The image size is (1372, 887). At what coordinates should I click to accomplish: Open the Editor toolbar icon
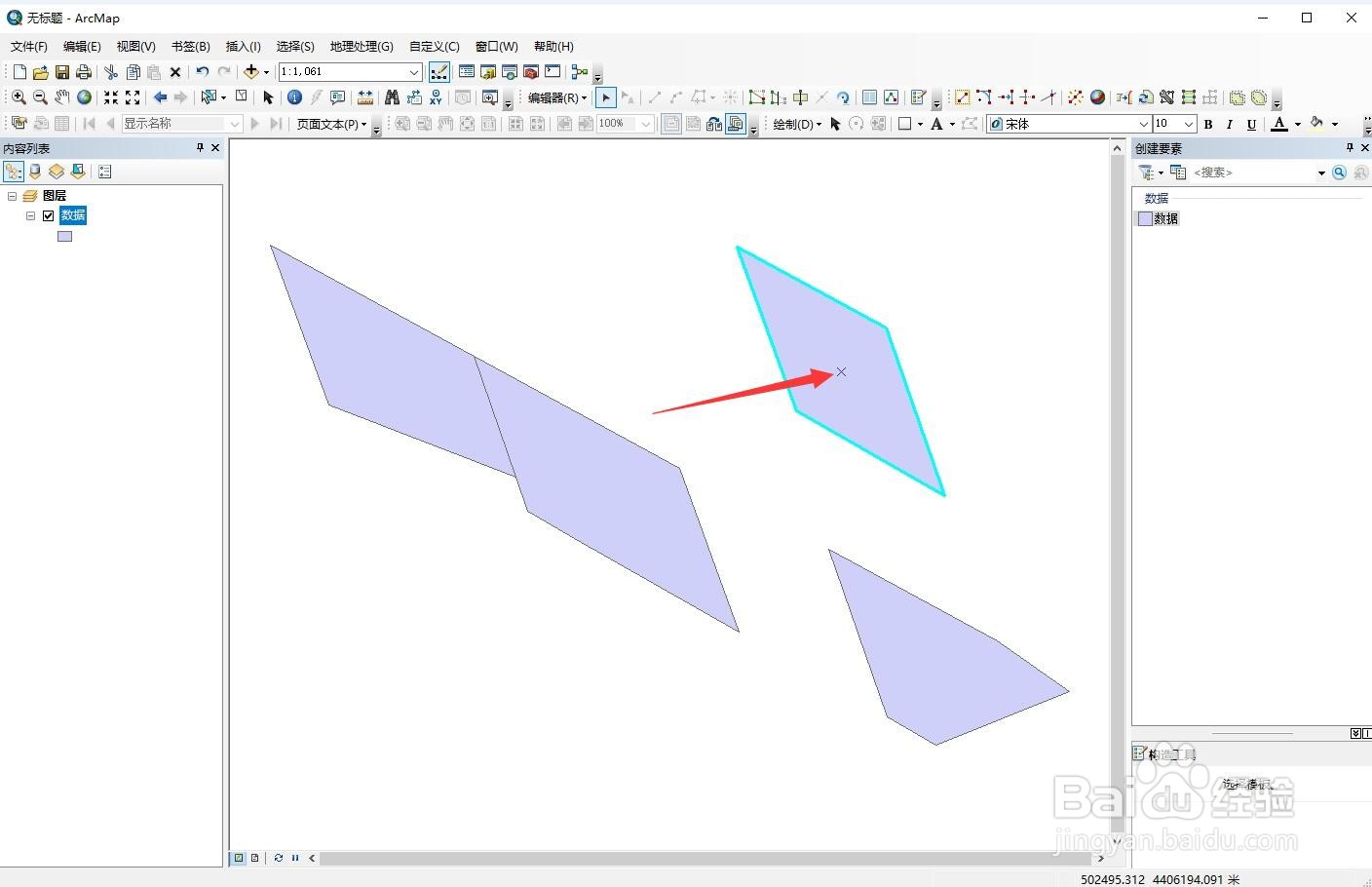pyautogui.click(x=439, y=72)
